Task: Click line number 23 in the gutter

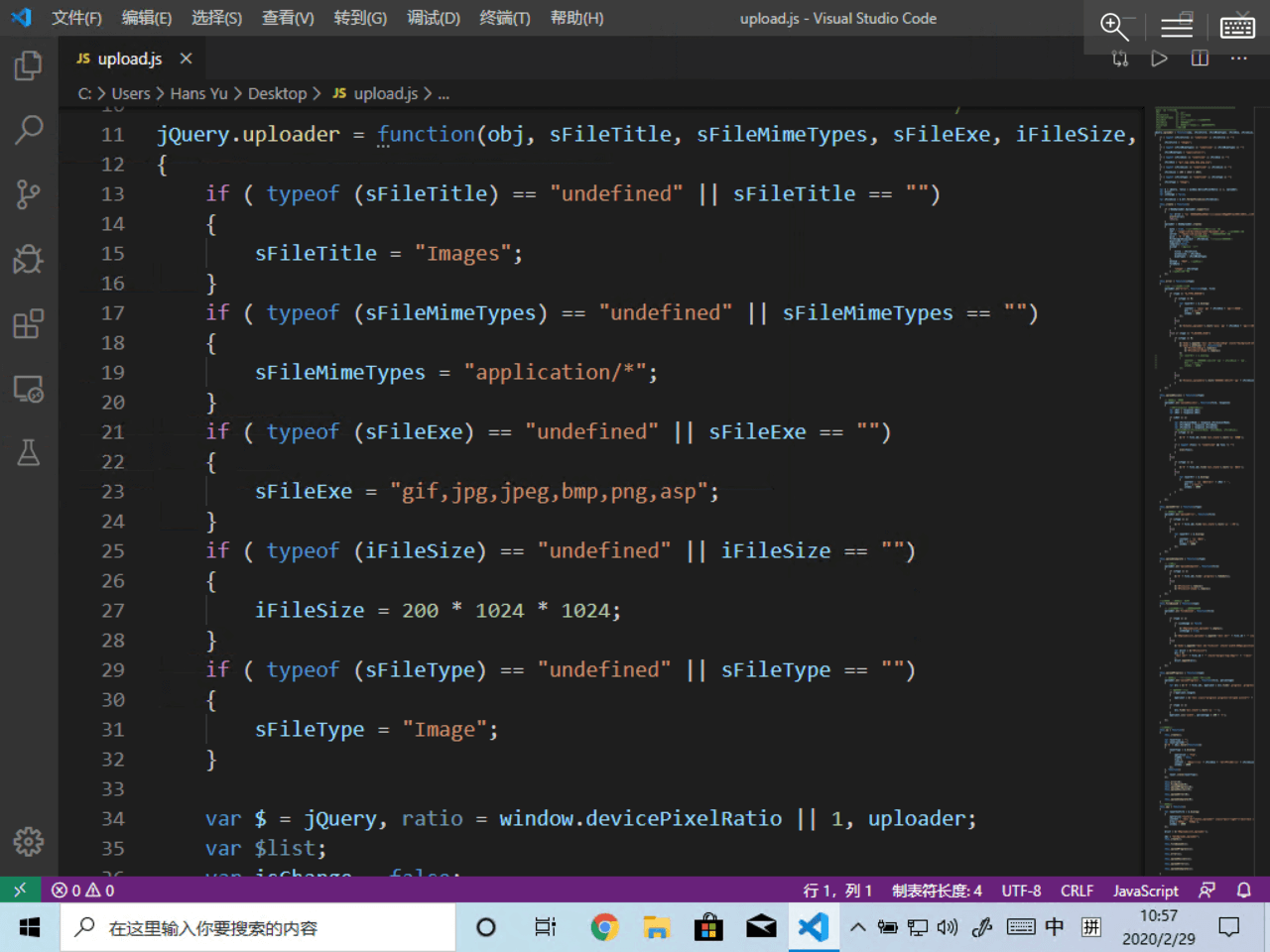Action: [113, 491]
